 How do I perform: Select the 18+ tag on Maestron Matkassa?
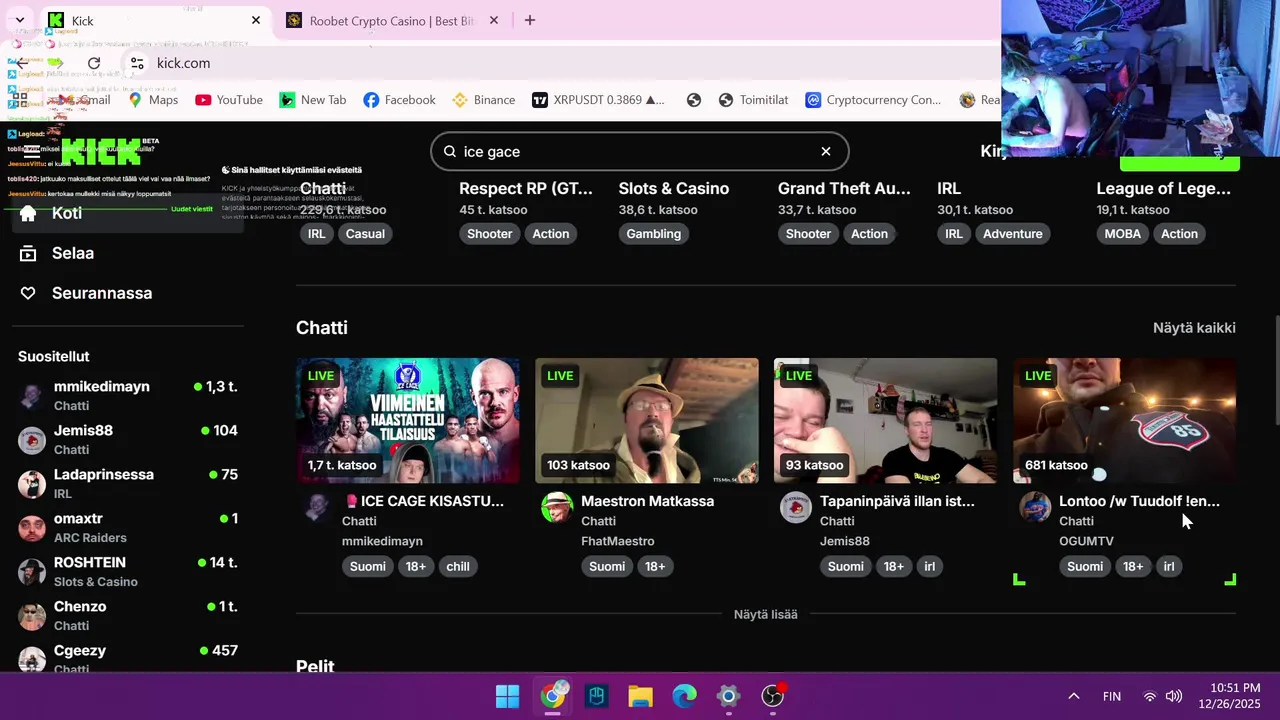pos(655,566)
